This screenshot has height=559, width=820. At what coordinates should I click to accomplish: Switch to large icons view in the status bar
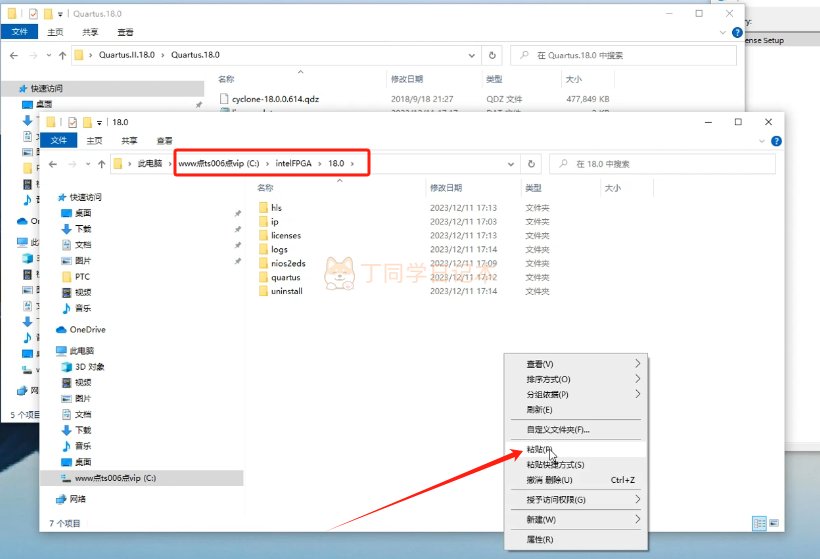point(774,523)
